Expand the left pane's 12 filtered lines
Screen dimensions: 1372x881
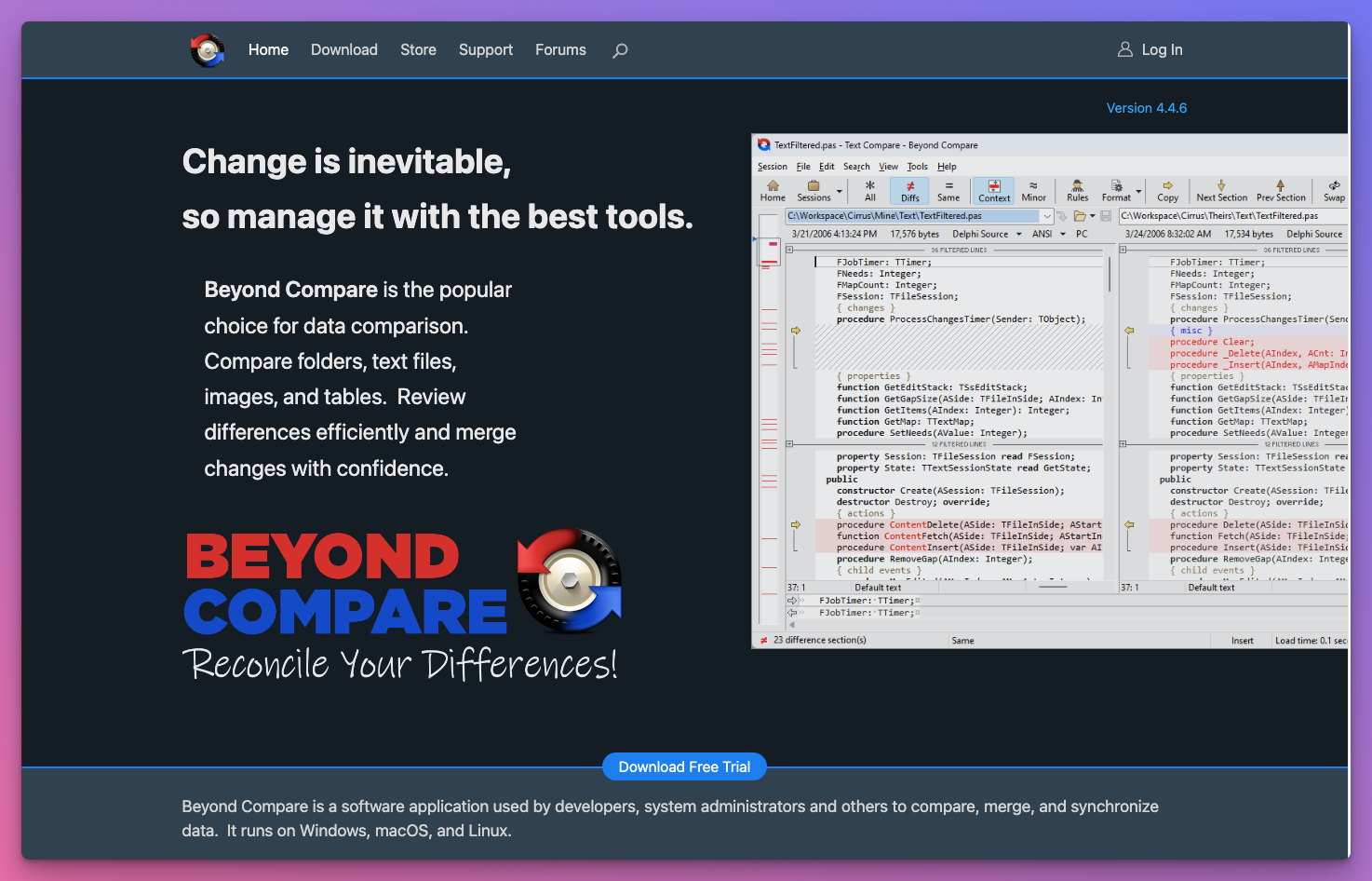[x=789, y=444]
